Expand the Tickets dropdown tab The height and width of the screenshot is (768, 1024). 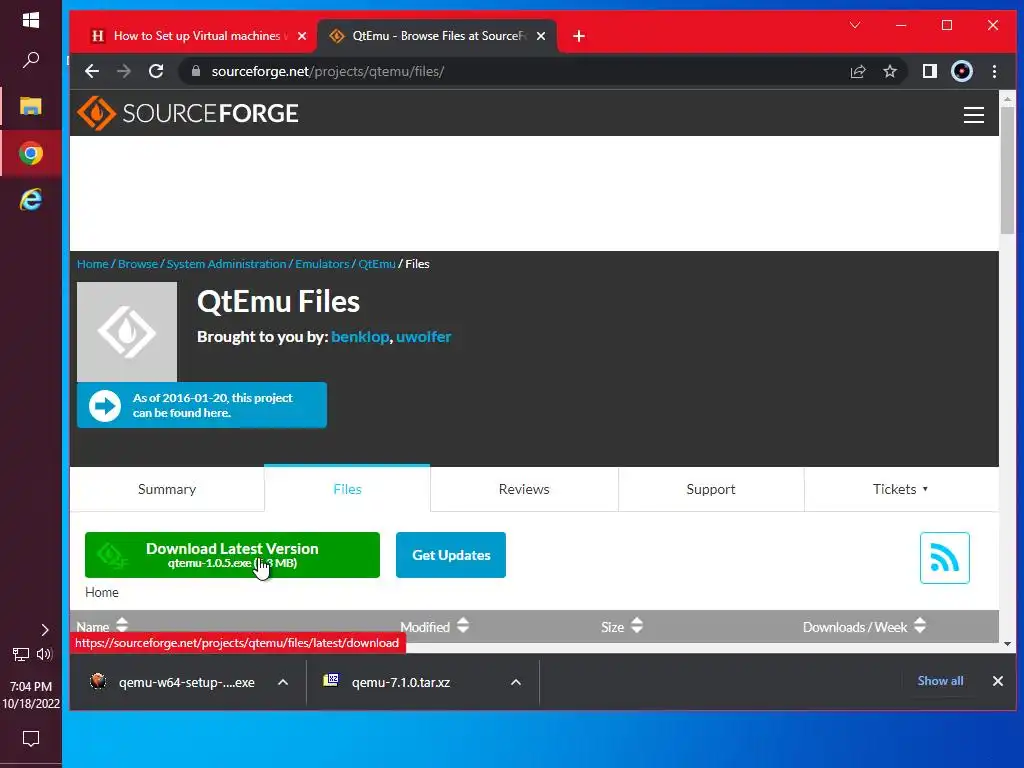pos(901,489)
